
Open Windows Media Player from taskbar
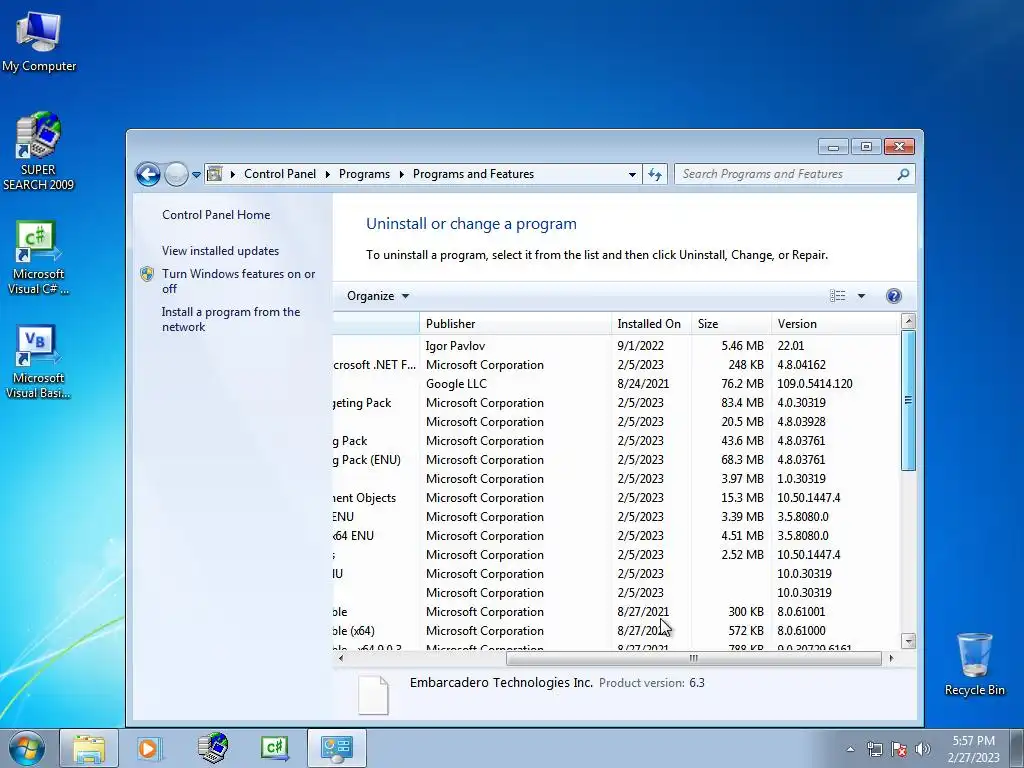click(x=148, y=748)
